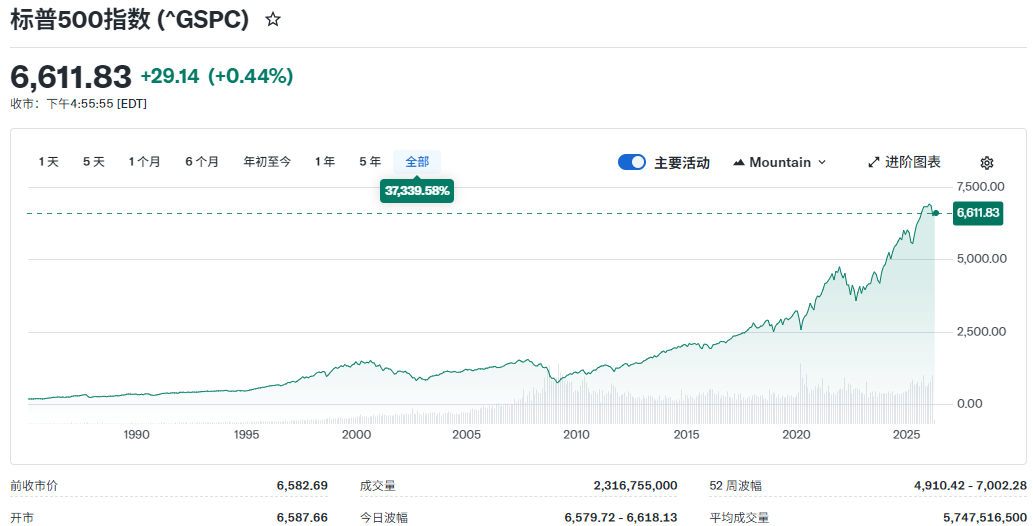
Task: Click the 2020 label on time axis
Action: 796,435
